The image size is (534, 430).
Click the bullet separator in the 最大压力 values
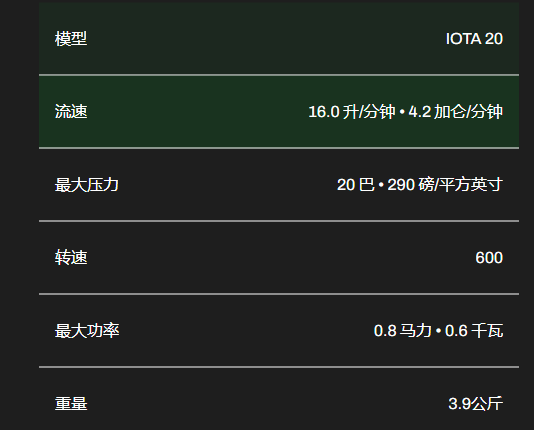[381, 186]
